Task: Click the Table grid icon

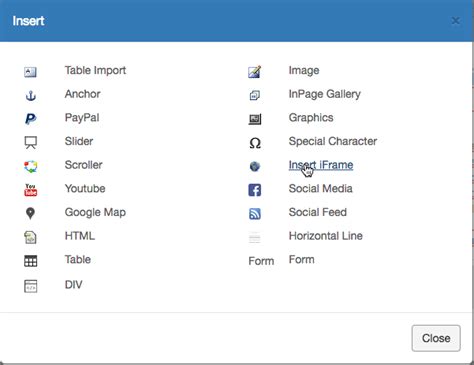Action: (x=31, y=261)
